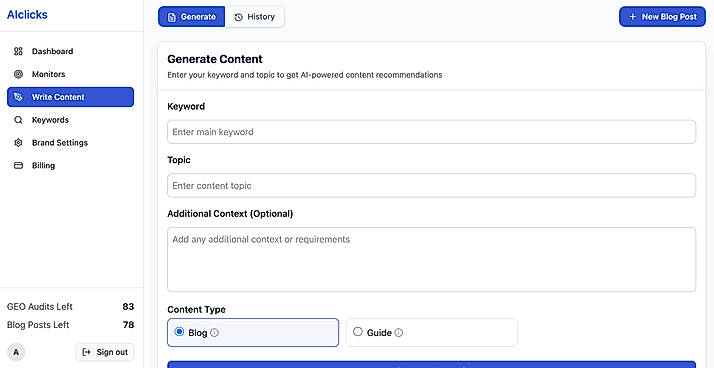
Task: Click the user avatar letter A
Action: tap(16, 352)
